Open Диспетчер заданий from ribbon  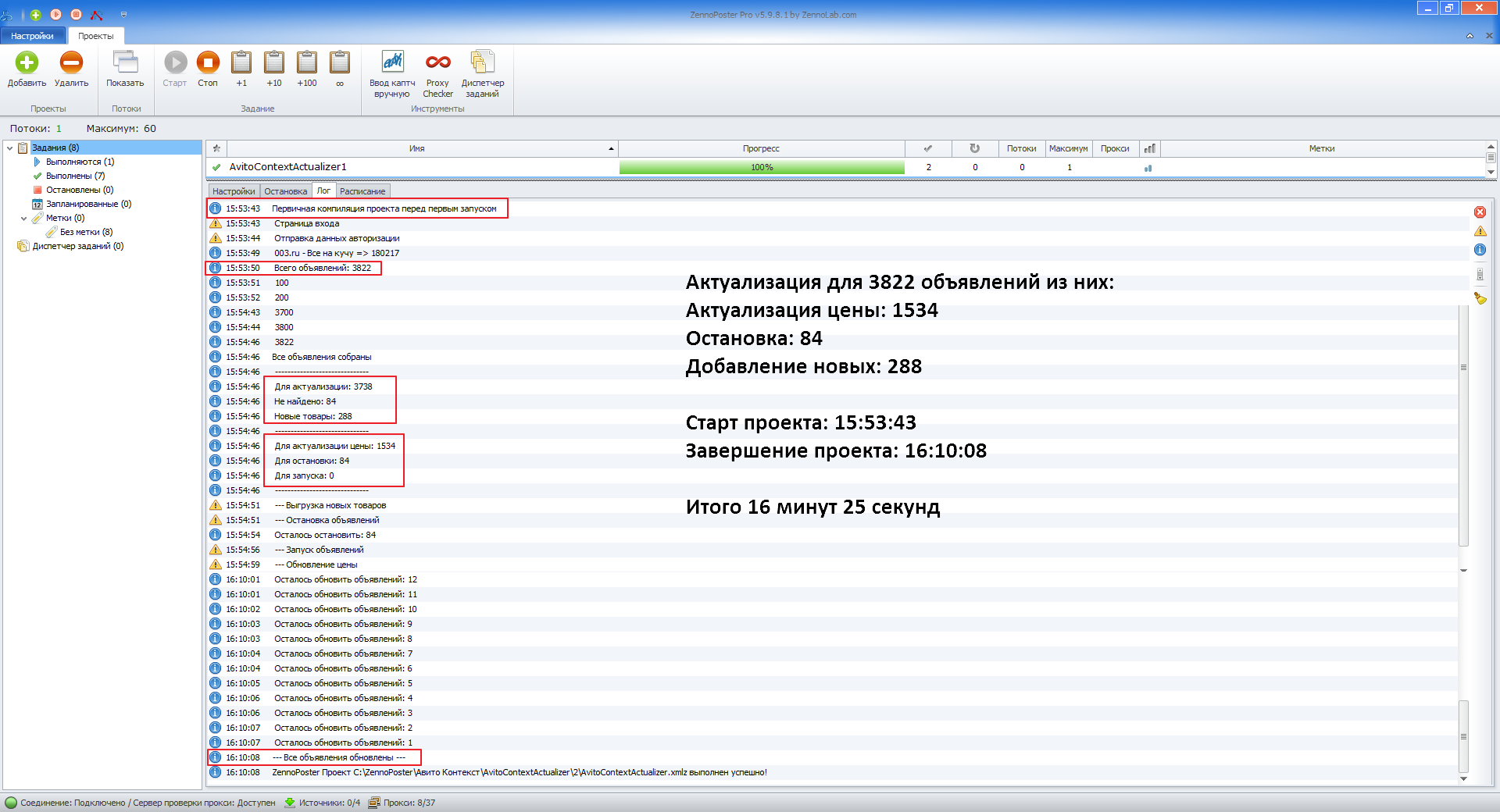click(x=482, y=63)
